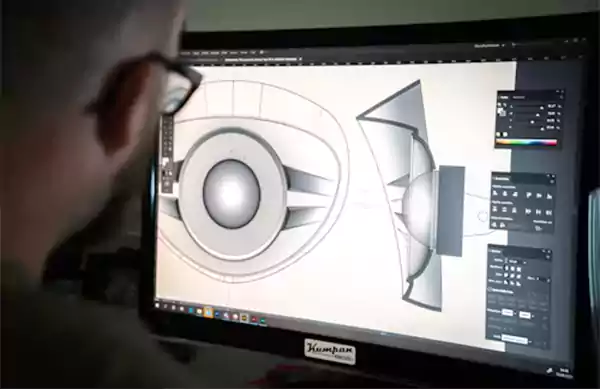This screenshot has width=600, height=390.
Task: Click the Cyan percentage value field
Action: click(x=552, y=106)
